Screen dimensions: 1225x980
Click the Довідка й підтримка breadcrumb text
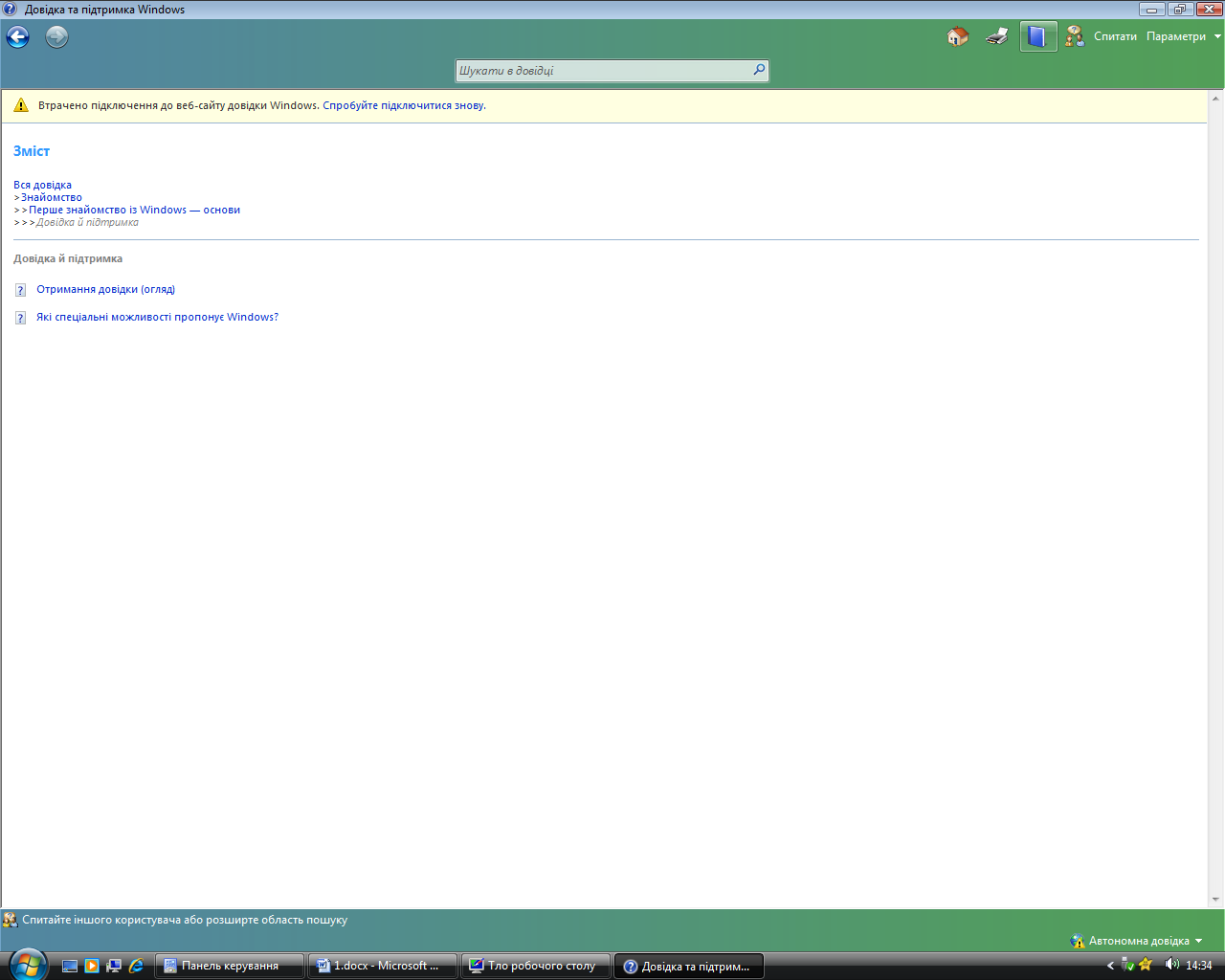tap(87, 222)
